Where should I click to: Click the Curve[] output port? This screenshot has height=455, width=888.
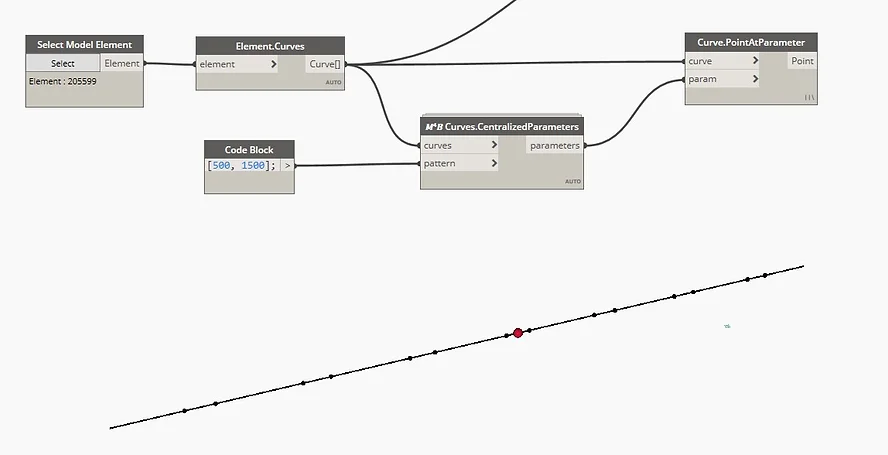[x=324, y=65]
